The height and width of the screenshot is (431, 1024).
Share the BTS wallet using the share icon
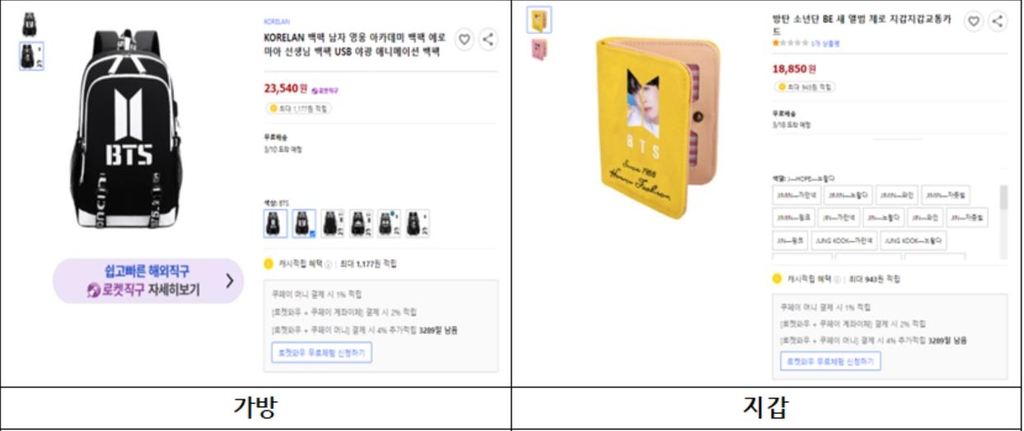(x=997, y=22)
